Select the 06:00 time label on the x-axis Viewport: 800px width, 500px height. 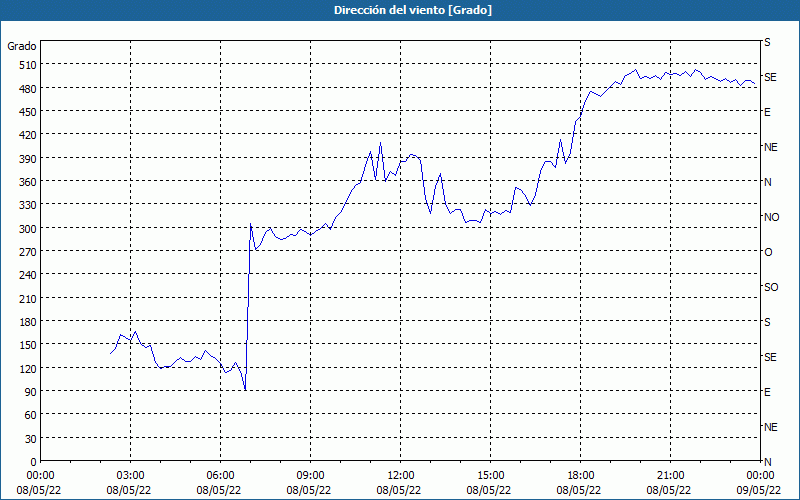[x=219, y=476]
